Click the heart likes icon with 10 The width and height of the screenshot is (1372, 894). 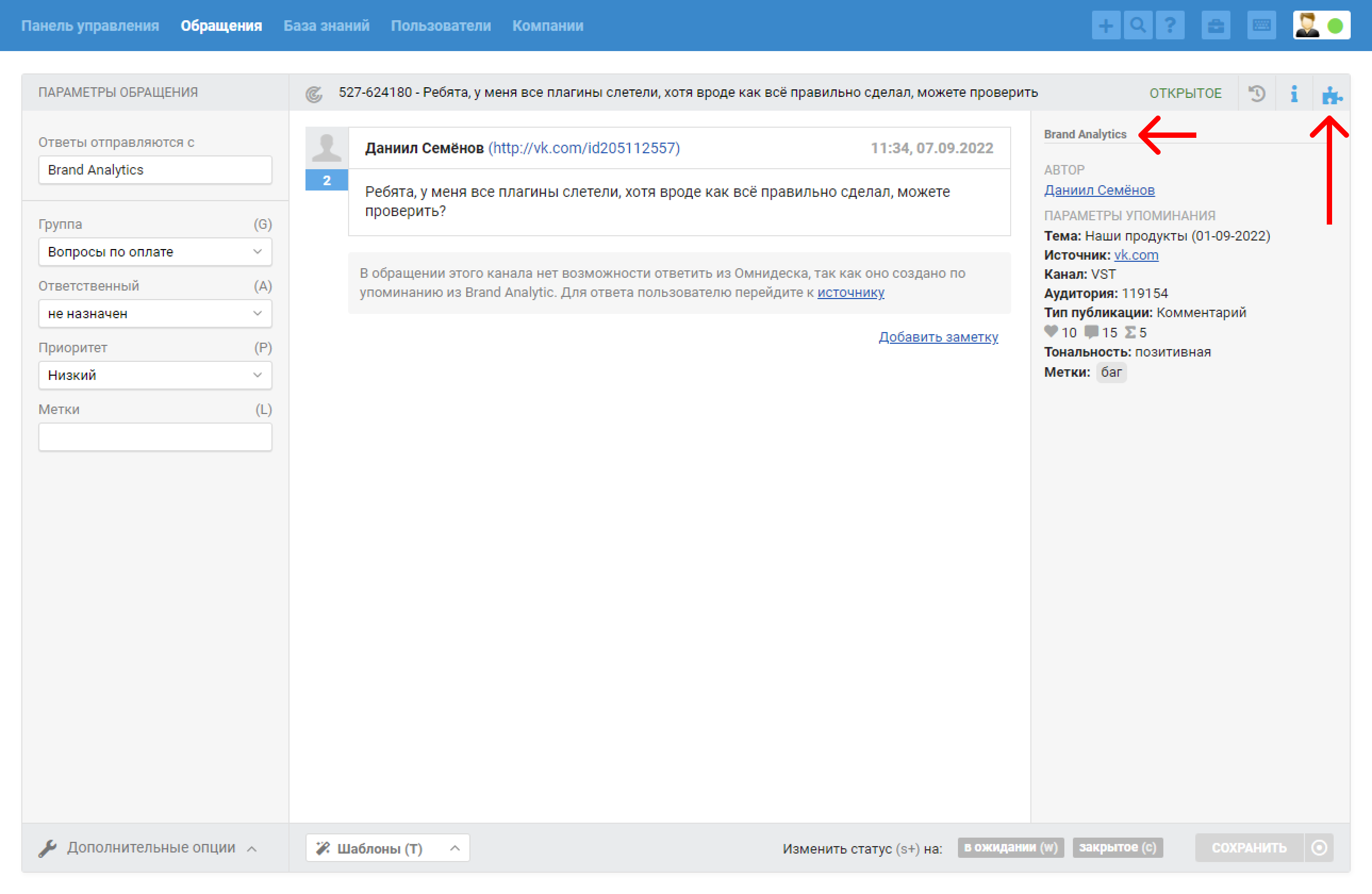click(1051, 332)
